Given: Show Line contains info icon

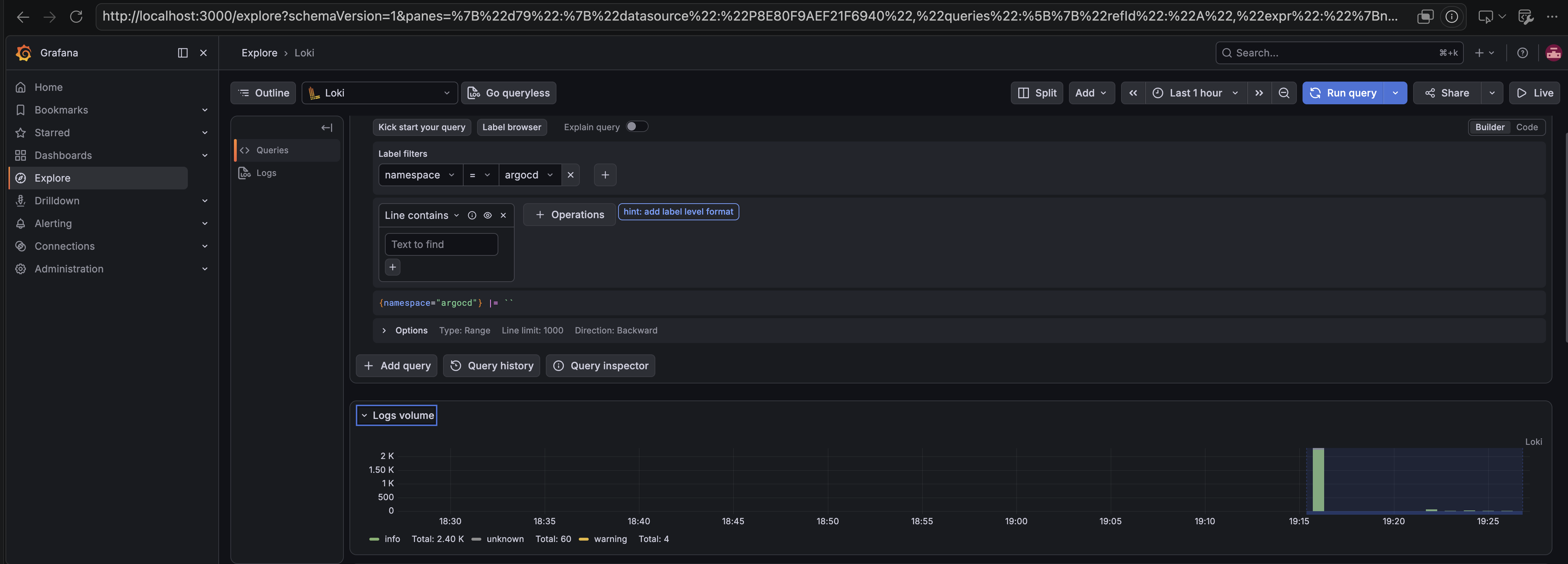Looking at the screenshot, I should click(472, 215).
